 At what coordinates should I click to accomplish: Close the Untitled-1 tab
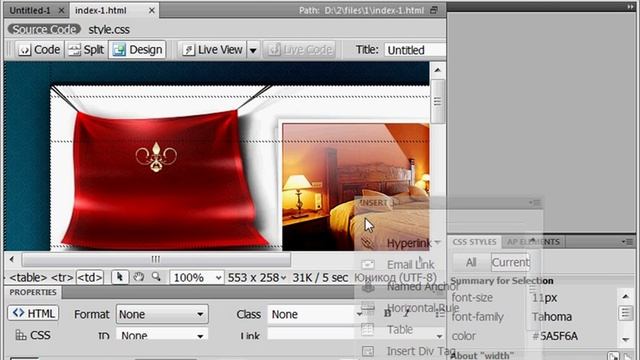[61, 11]
